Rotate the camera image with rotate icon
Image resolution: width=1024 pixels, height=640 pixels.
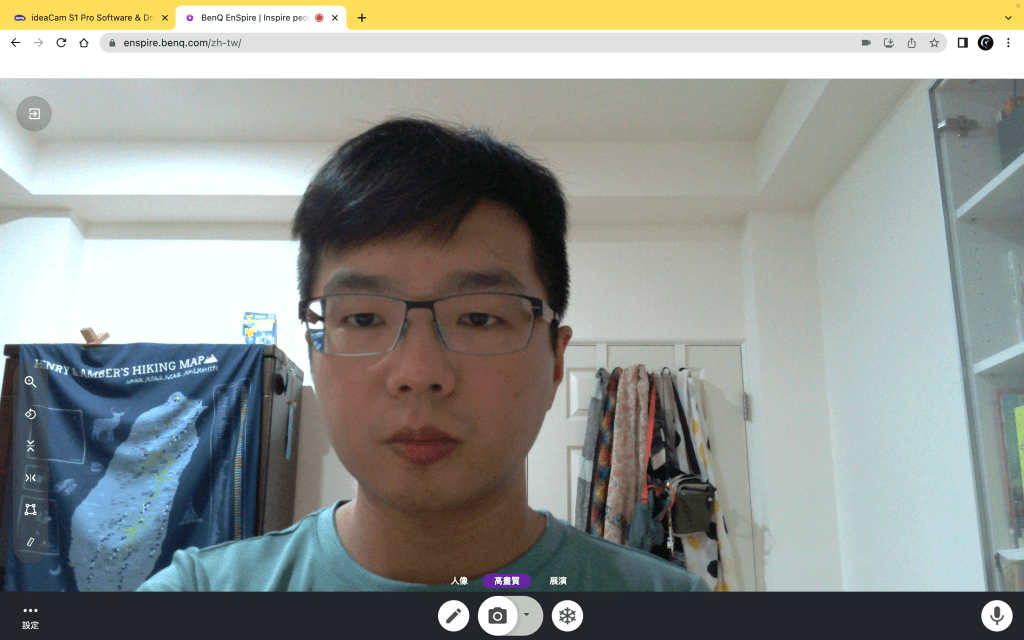[x=31, y=414]
